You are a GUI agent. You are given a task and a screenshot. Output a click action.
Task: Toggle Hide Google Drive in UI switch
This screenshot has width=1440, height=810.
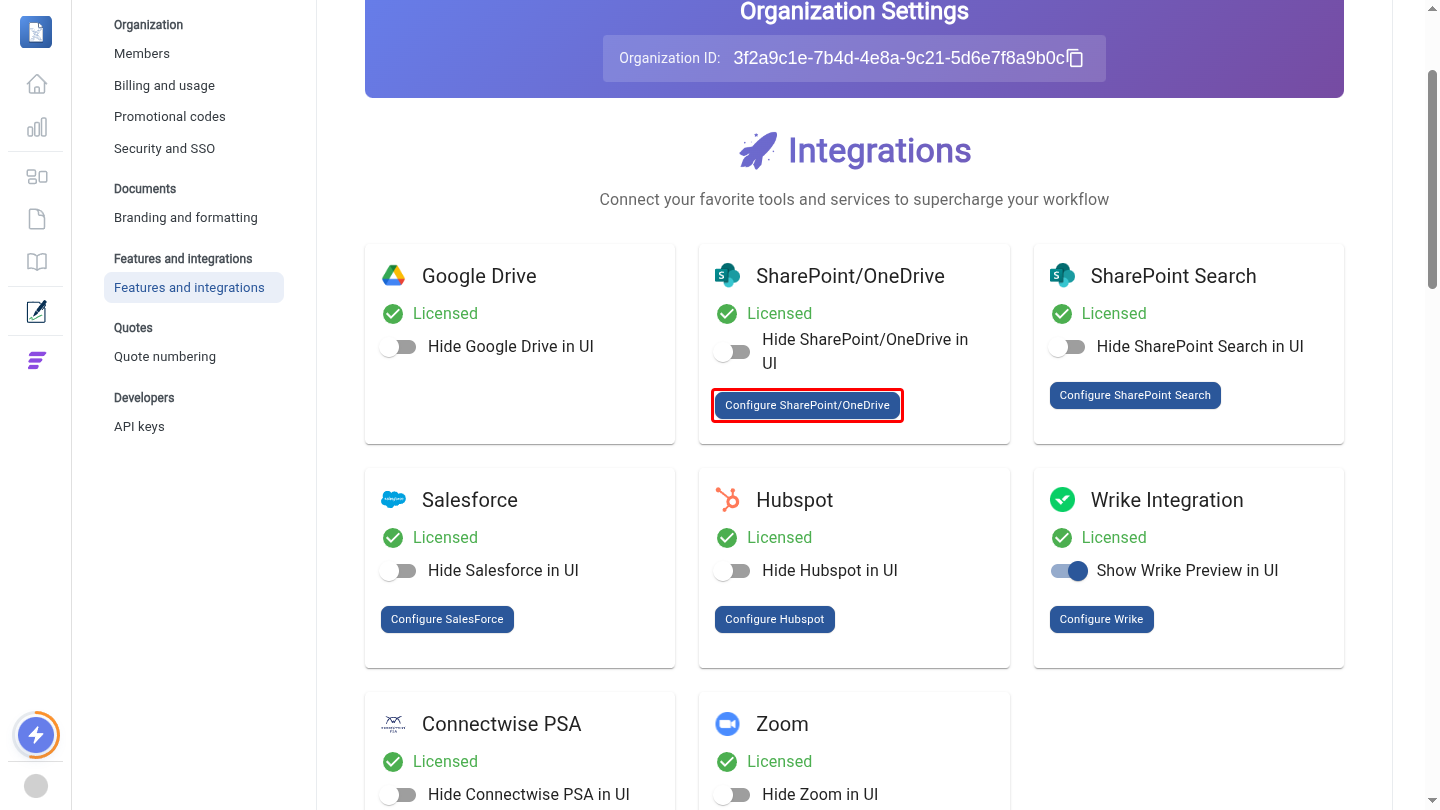pos(398,347)
